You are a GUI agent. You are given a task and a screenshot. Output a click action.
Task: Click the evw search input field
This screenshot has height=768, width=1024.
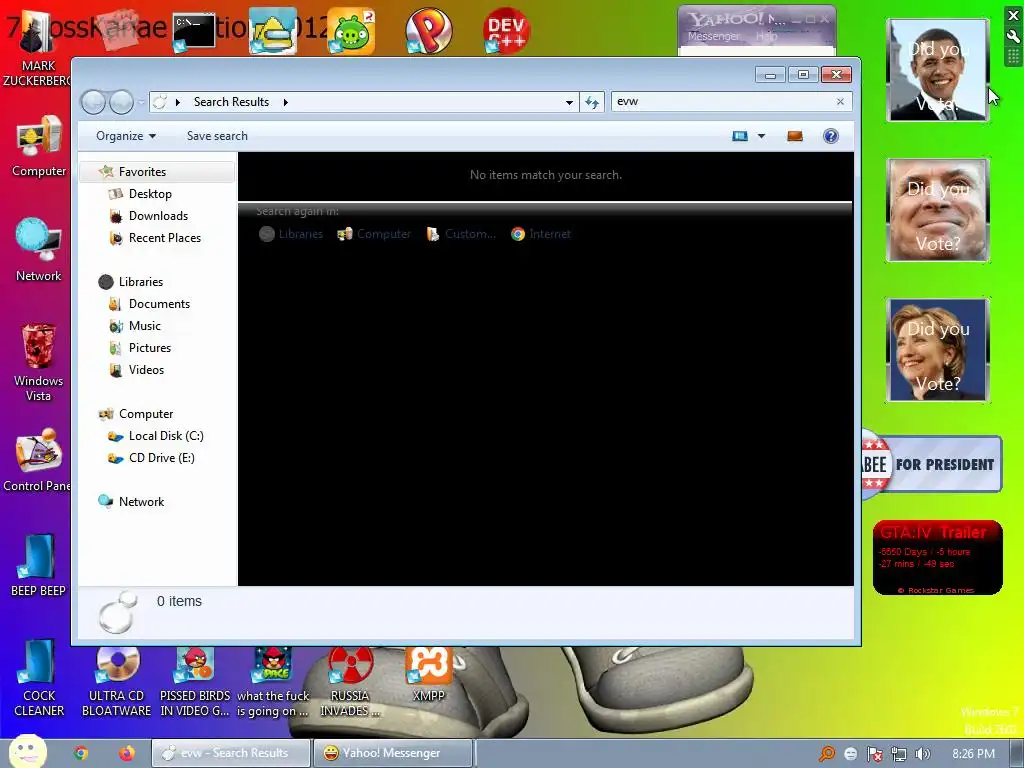point(722,101)
